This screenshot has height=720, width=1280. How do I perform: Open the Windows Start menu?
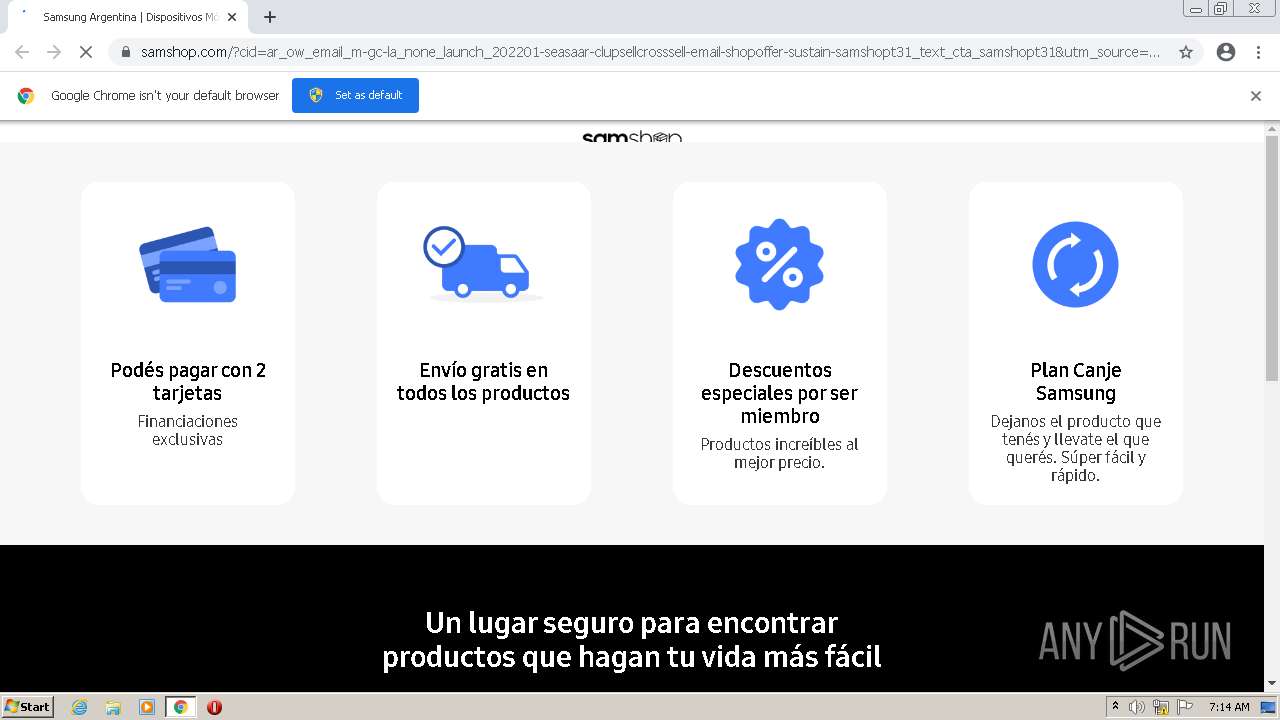pyautogui.click(x=28, y=706)
